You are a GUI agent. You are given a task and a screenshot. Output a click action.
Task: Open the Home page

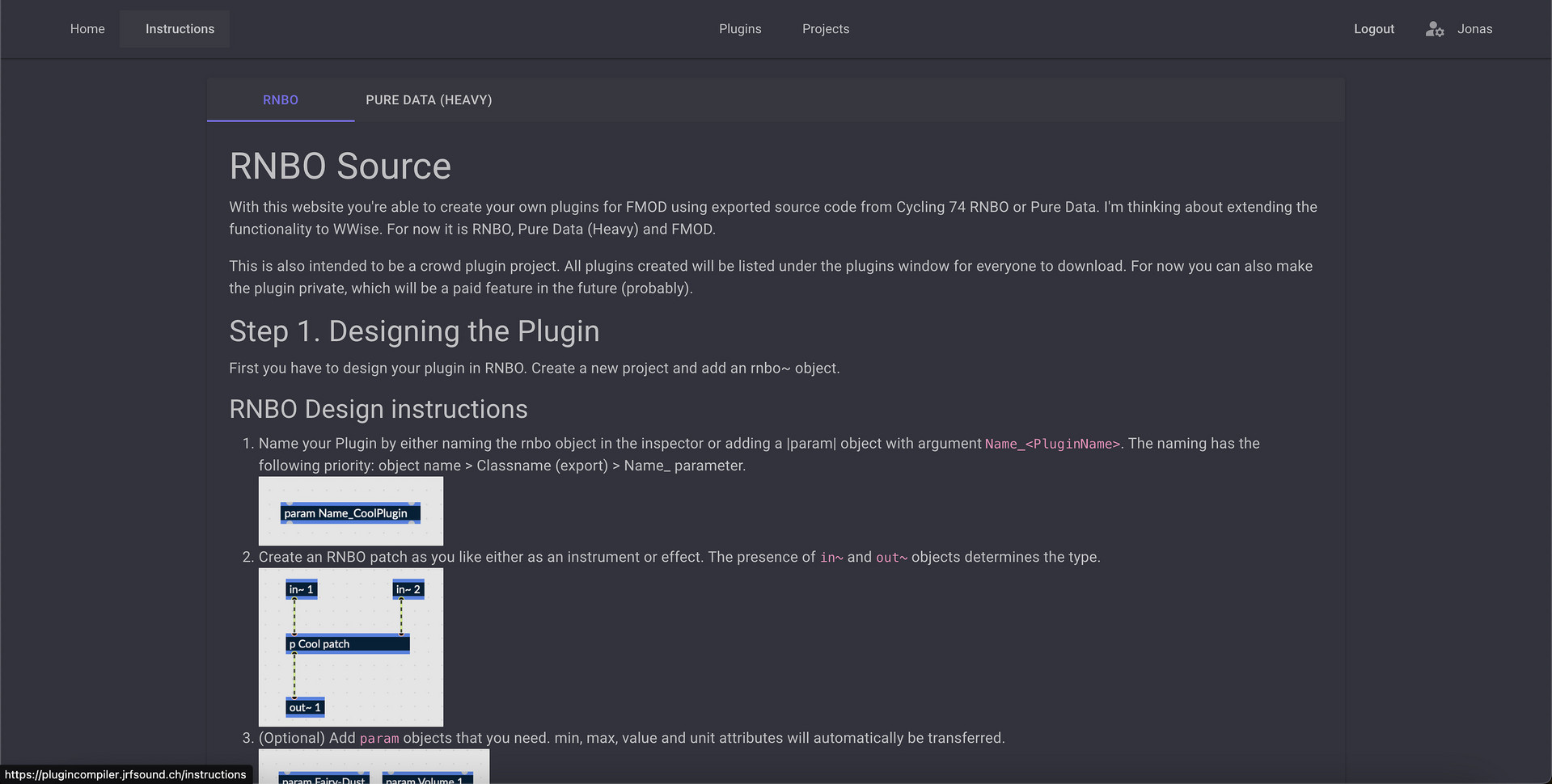tap(87, 29)
